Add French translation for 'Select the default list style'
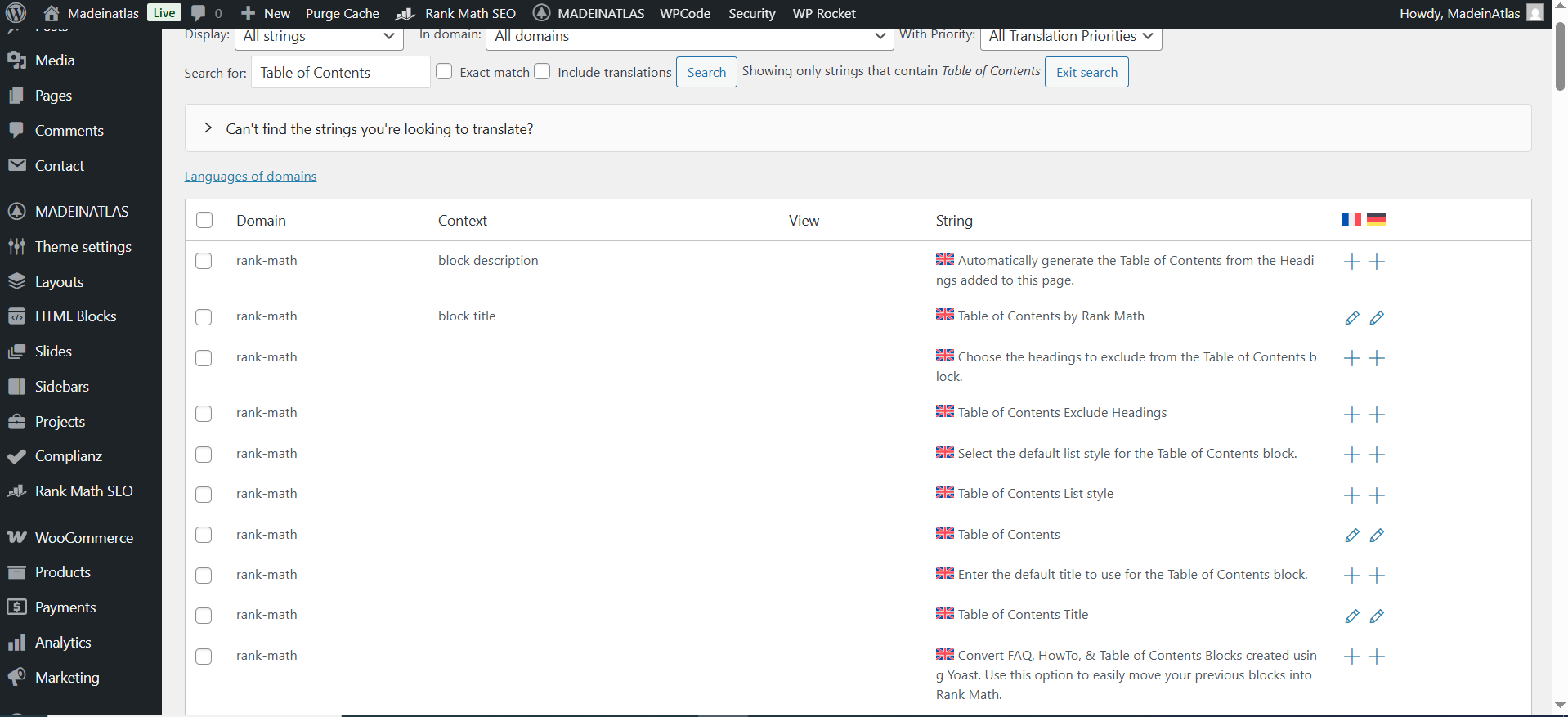Viewport: 1568px width, 717px height. [1352, 455]
